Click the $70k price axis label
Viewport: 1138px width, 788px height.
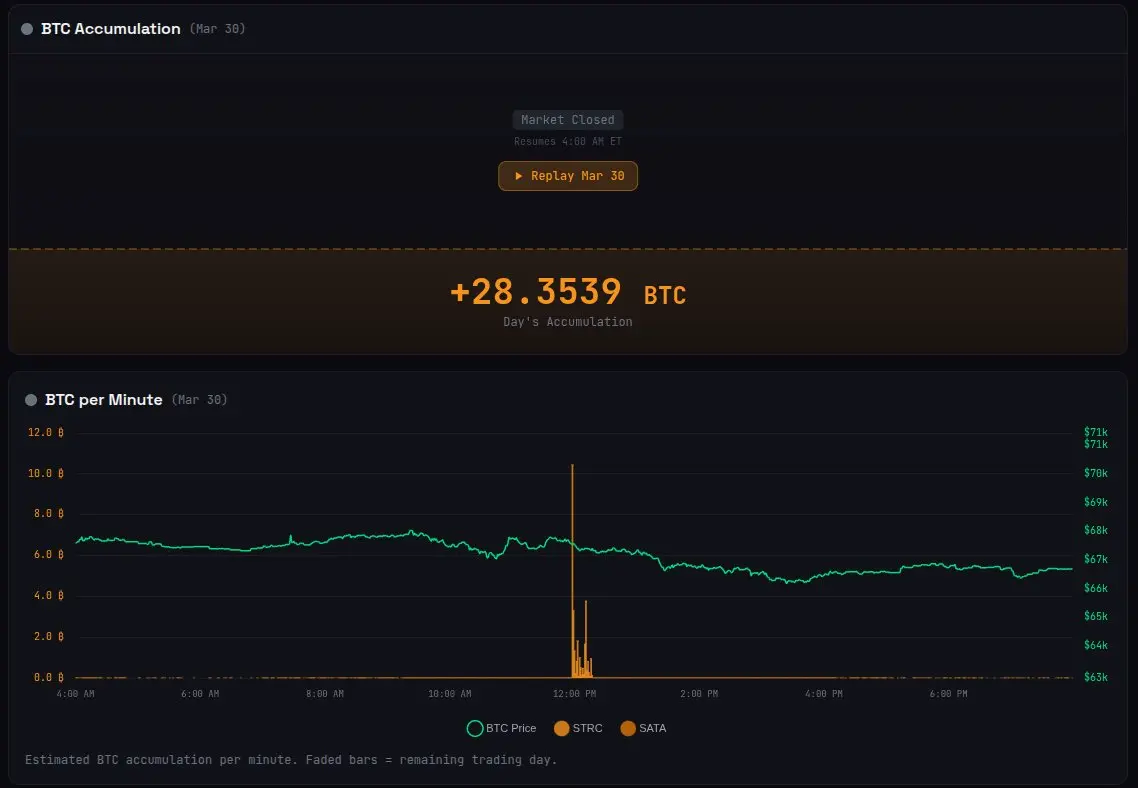(x=1096, y=473)
